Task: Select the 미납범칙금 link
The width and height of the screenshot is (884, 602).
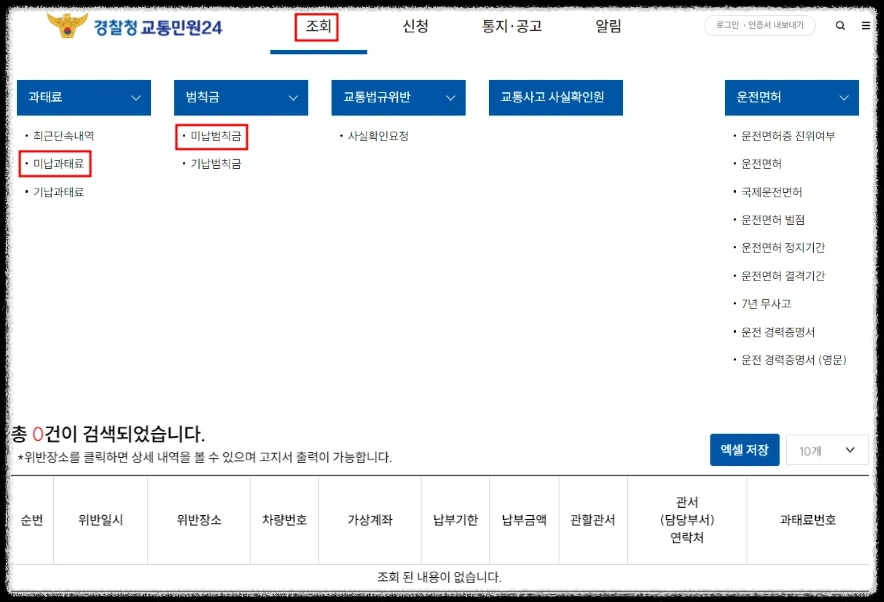Action: pos(212,135)
